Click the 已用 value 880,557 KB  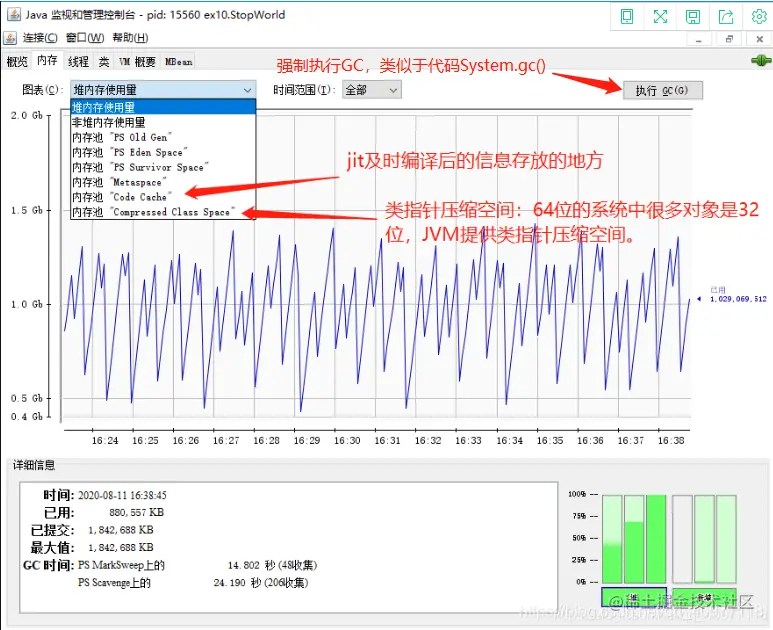[136, 512]
